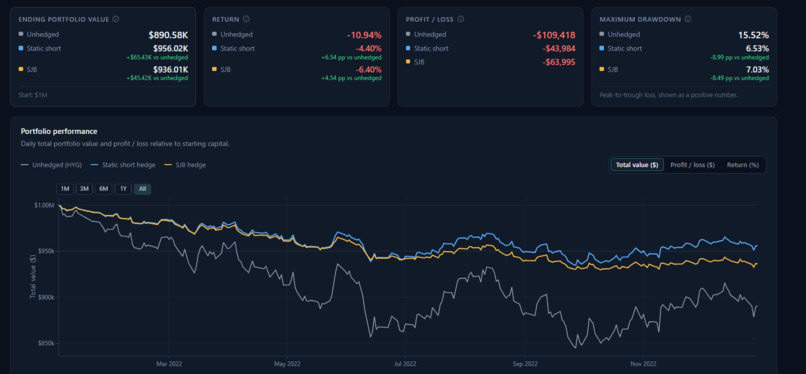Toggle Unhedged (HYG) series in chart legend
Viewport: 806px width, 374px height.
pos(50,165)
